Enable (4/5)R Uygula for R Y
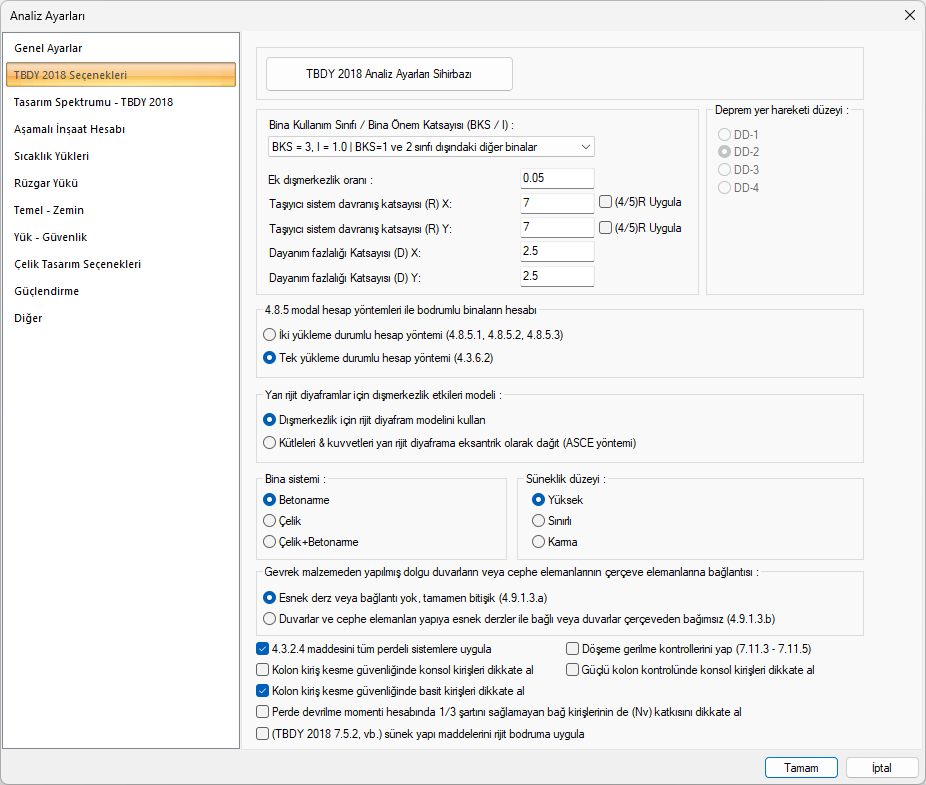This screenshot has width=926, height=785. (606, 227)
